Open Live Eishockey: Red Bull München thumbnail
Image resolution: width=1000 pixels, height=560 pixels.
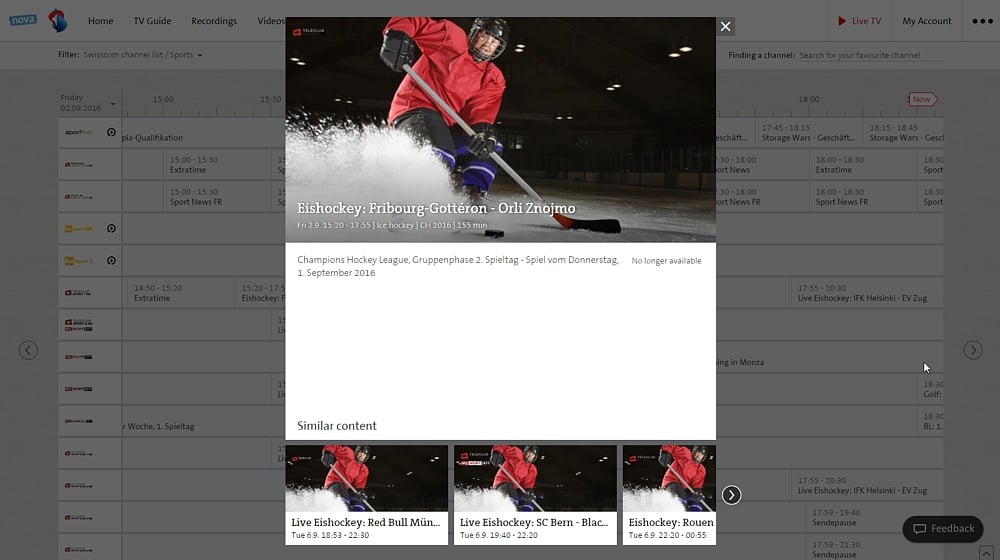pos(367,495)
